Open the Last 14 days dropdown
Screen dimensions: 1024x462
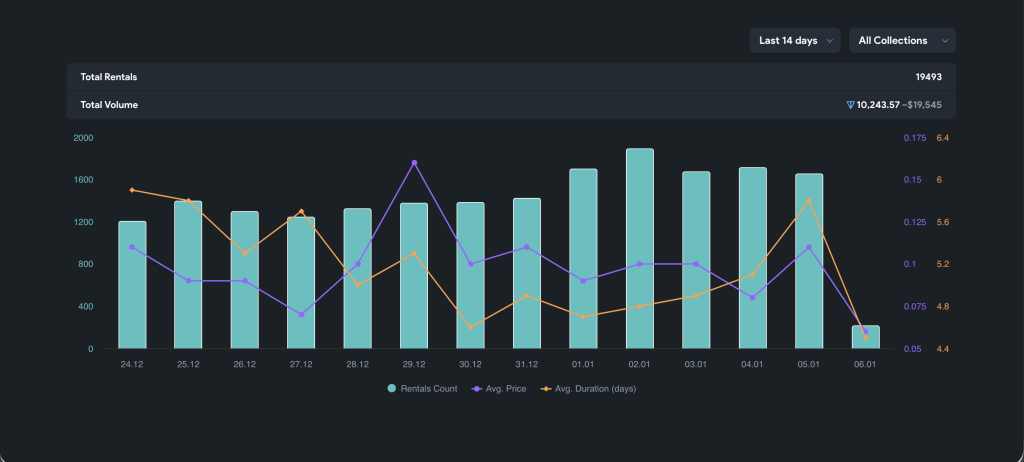tap(795, 41)
